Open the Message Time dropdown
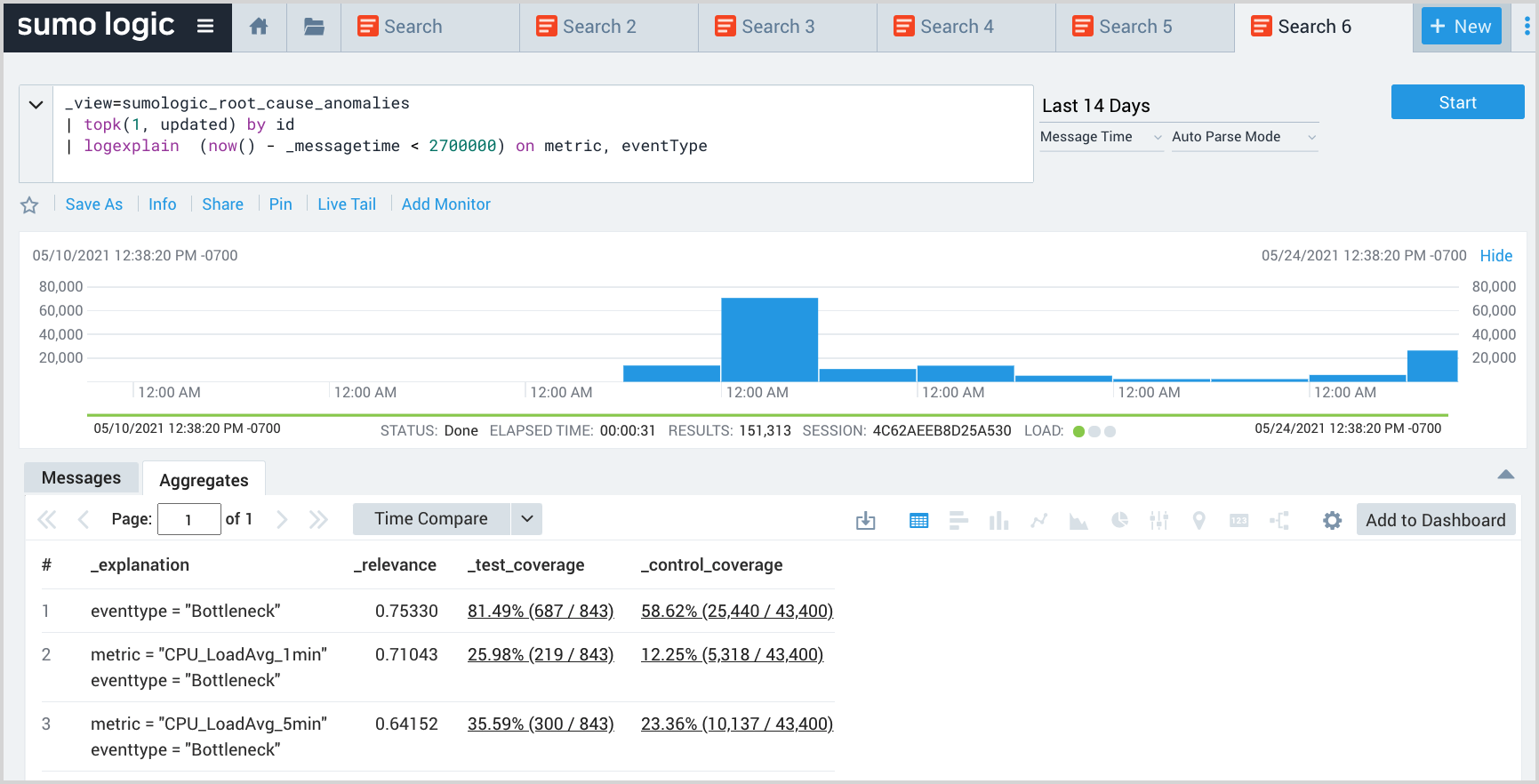1539x784 pixels. click(1101, 137)
